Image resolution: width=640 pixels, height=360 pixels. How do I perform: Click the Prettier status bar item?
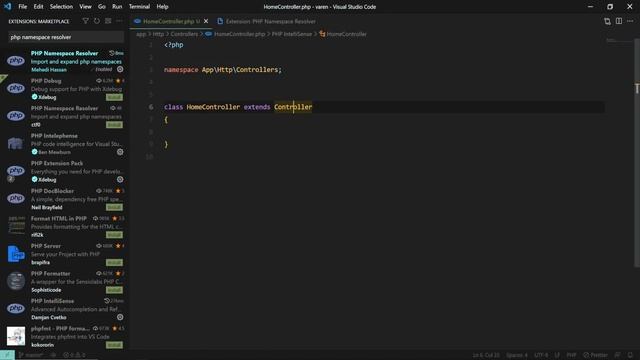tap(596, 355)
